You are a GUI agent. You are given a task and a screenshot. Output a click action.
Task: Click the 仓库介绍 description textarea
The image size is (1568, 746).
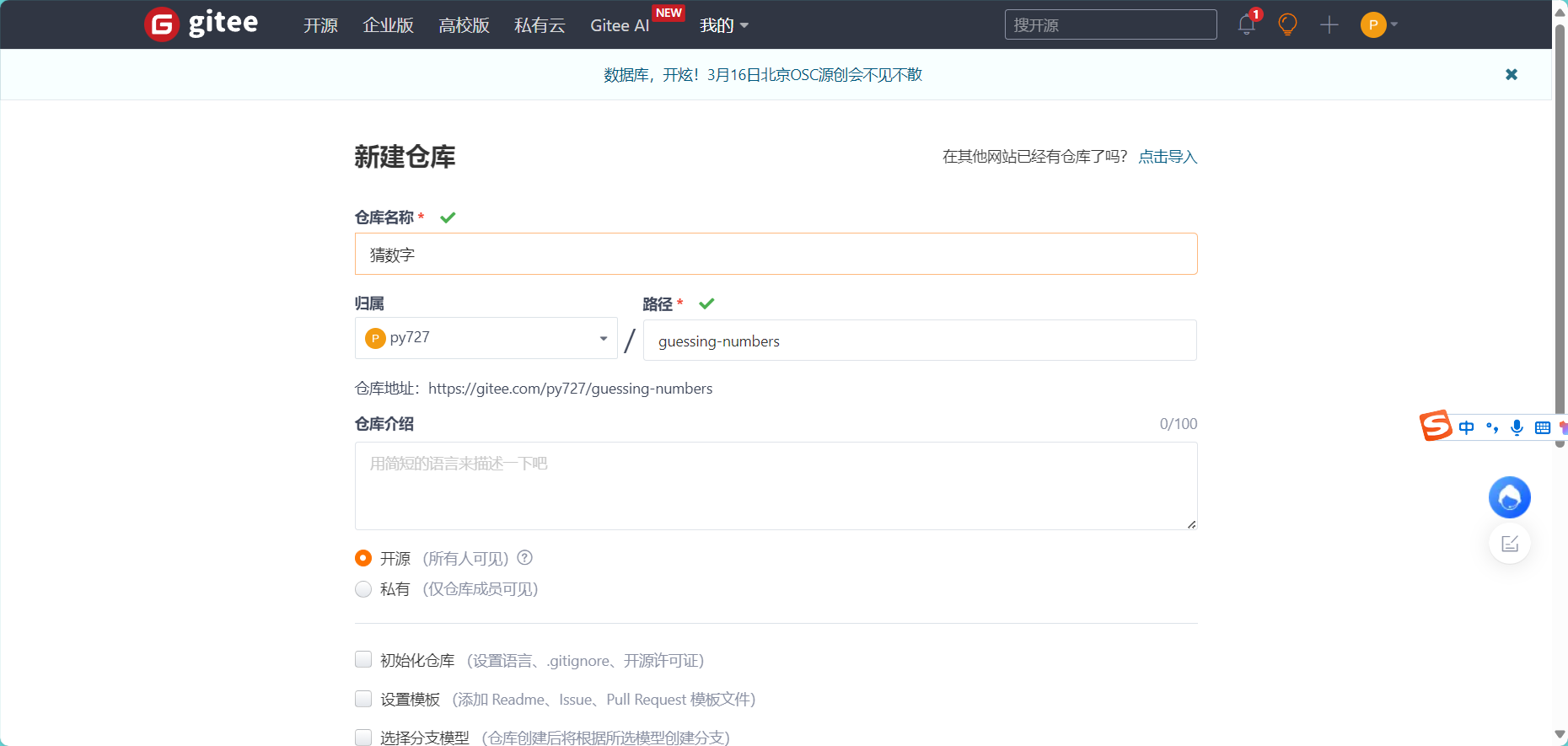[x=776, y=486]
